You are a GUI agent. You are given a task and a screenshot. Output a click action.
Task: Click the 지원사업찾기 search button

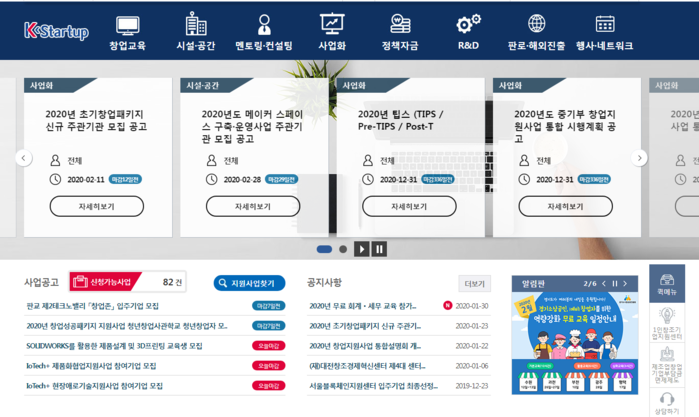[249, 283]
